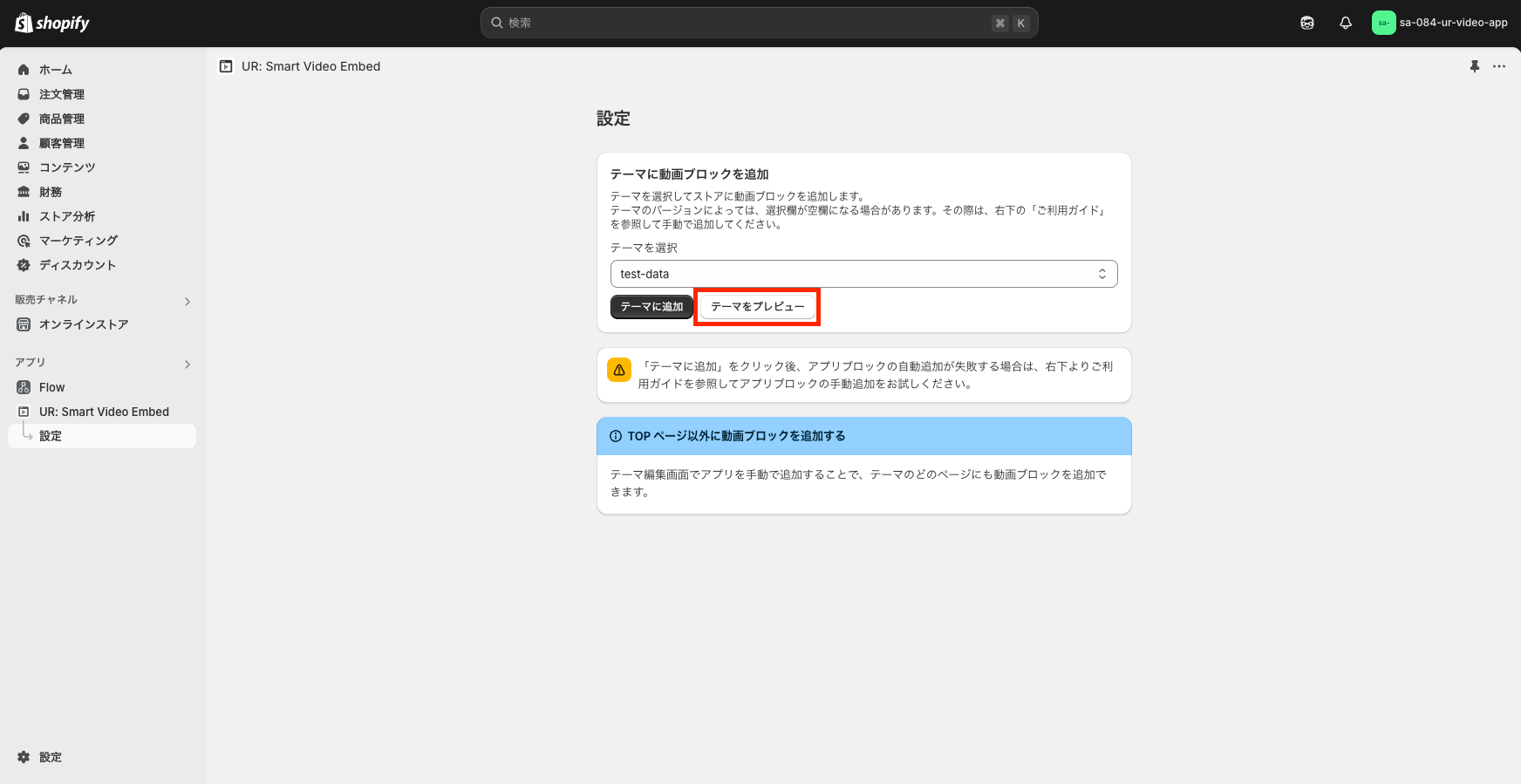Click the 販売チャネル section label

tap(46, 300)
